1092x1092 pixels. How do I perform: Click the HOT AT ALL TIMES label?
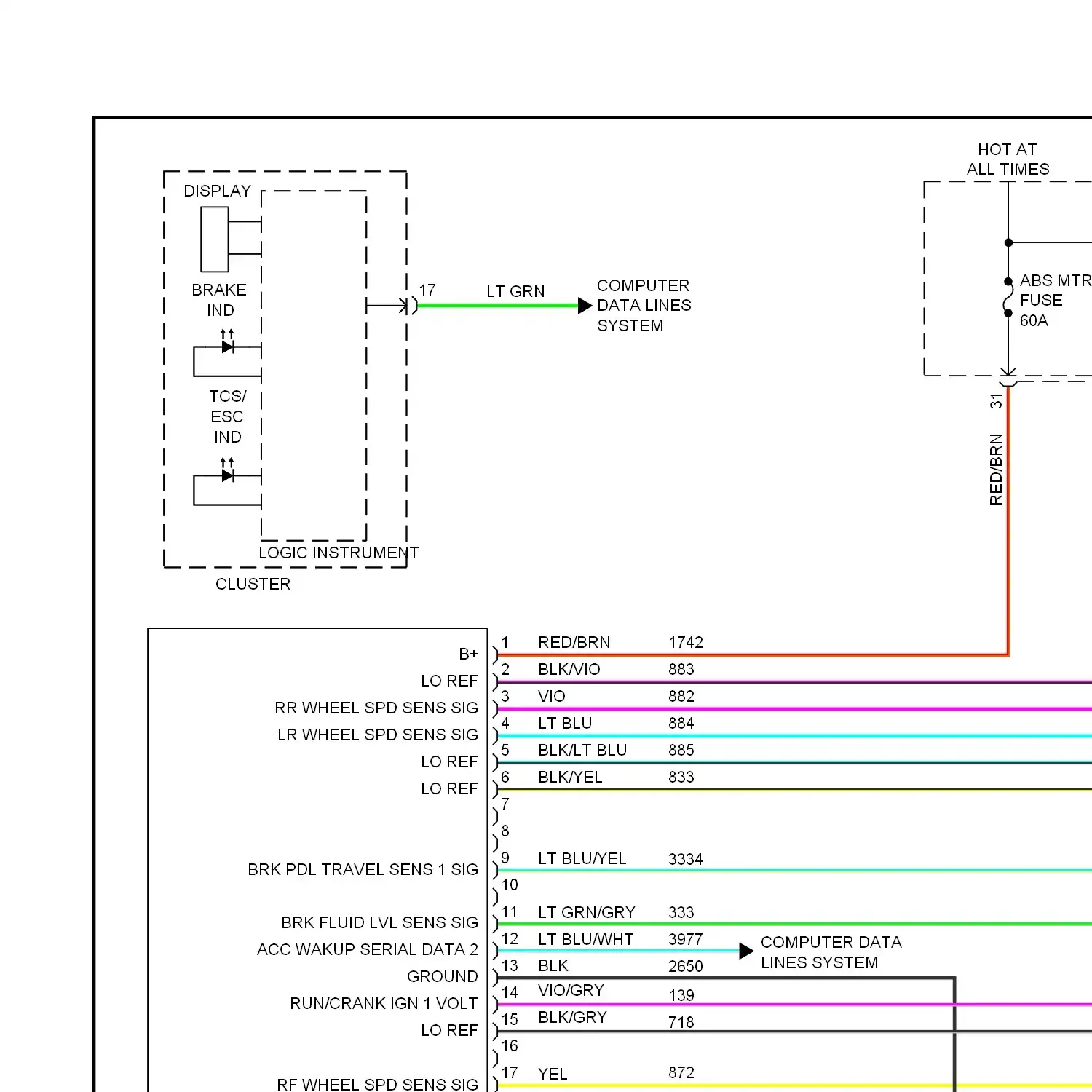pos(1008,159)
